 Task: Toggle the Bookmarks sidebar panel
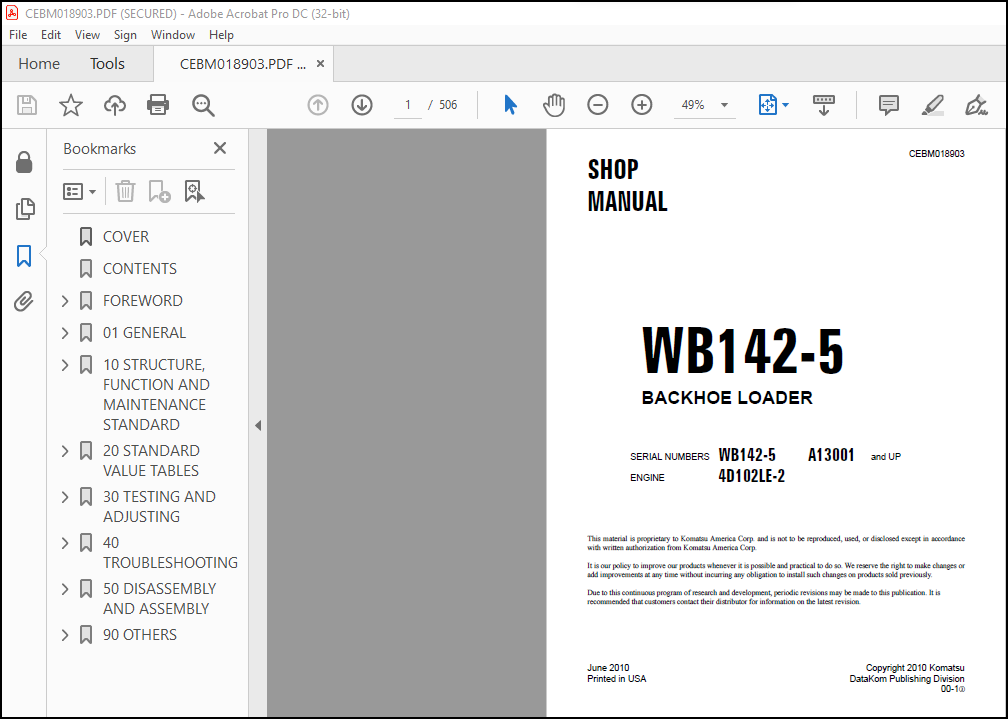tap(24, 255)
